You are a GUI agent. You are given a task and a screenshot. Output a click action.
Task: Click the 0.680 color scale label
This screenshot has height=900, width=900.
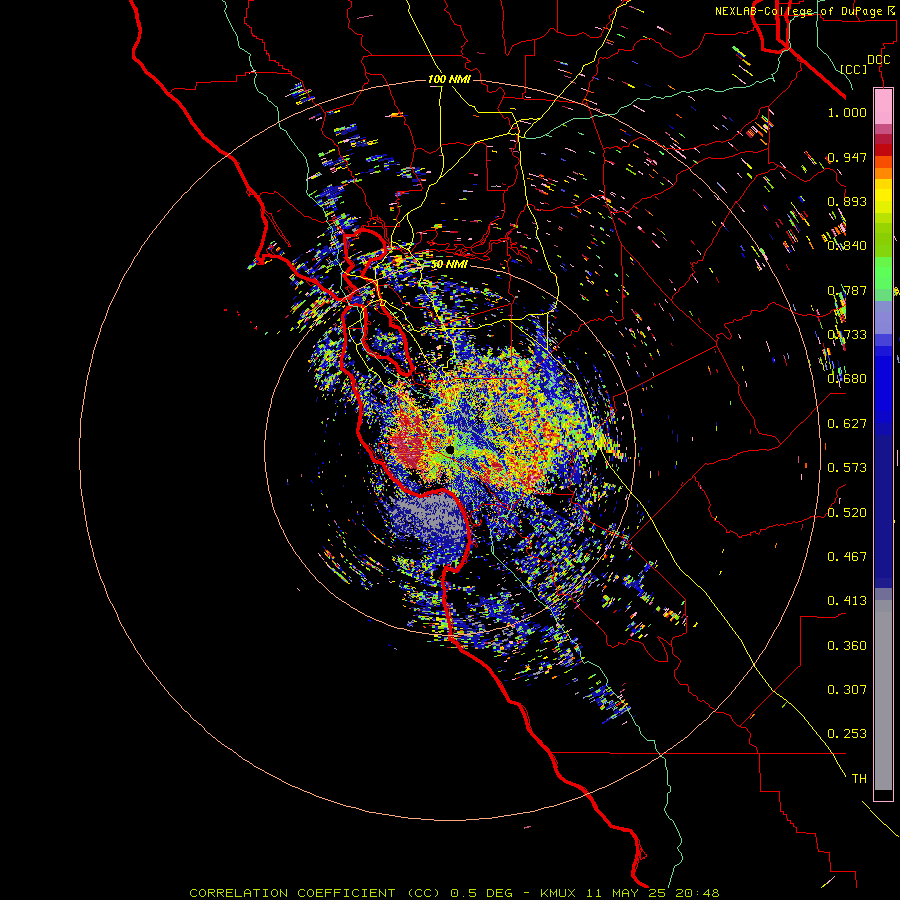tap(847, 379)
